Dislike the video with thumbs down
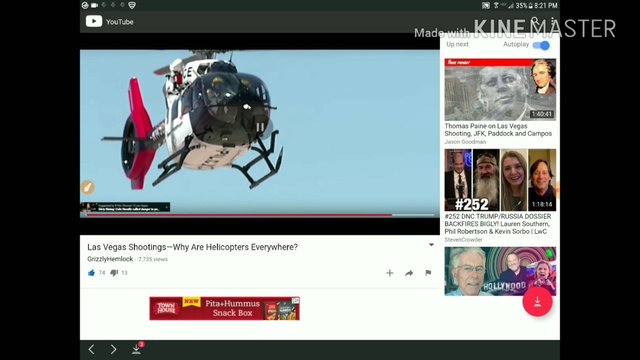 click(114, 273)
